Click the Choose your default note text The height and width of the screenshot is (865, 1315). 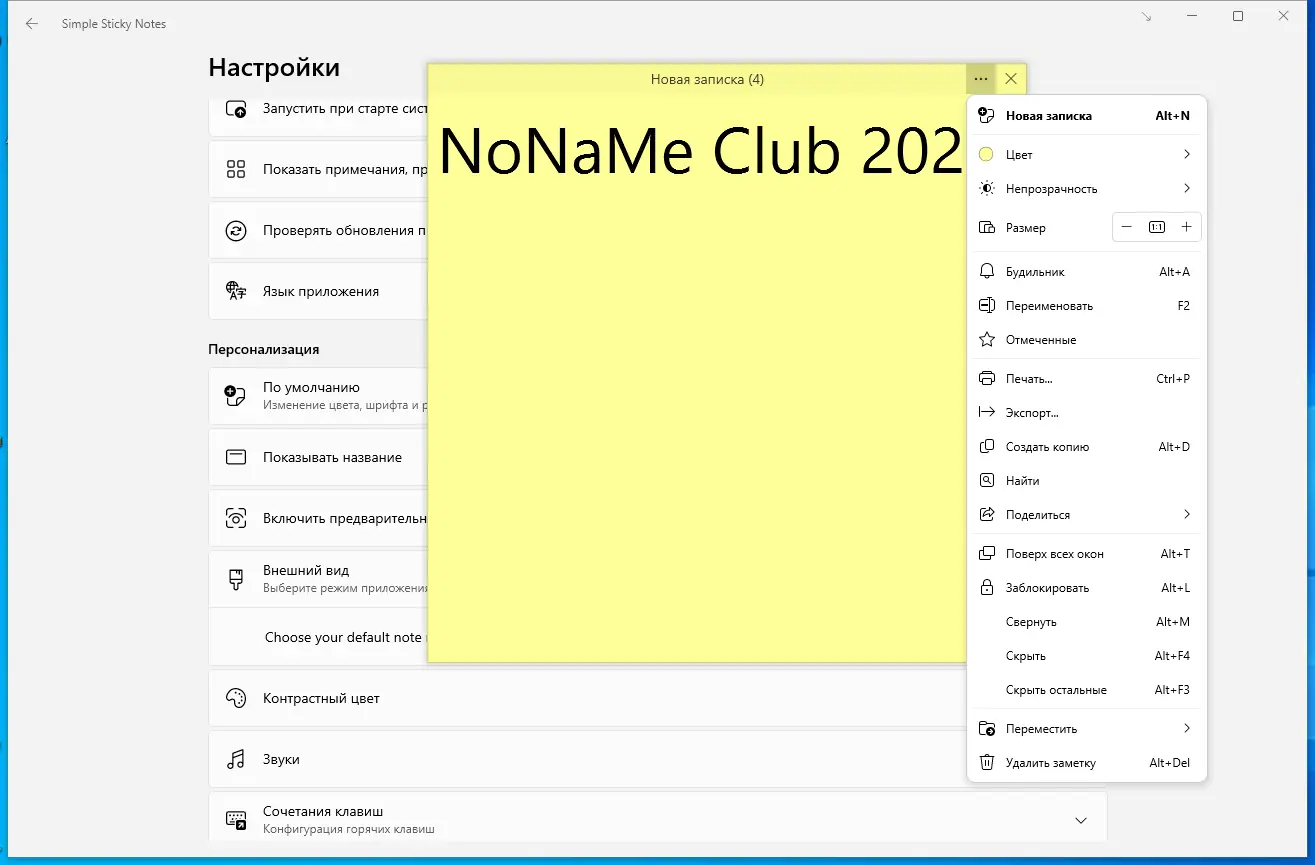coord(343,637)
